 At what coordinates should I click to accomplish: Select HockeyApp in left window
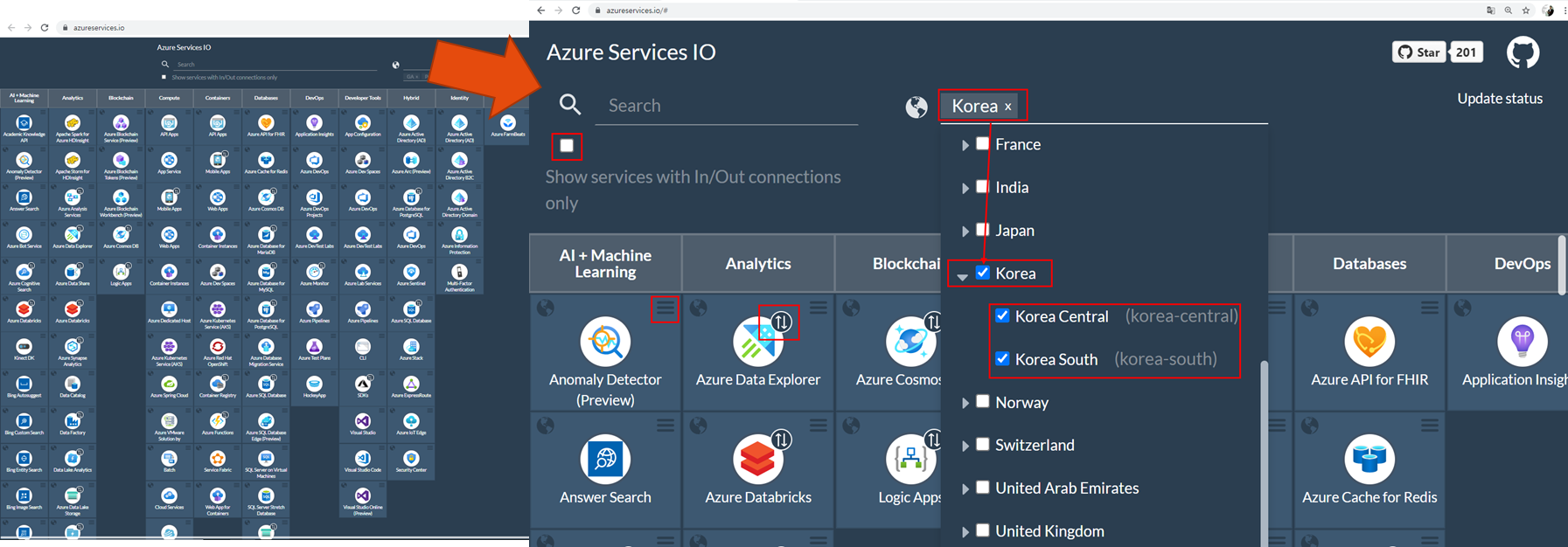click(x=314, y=388)
